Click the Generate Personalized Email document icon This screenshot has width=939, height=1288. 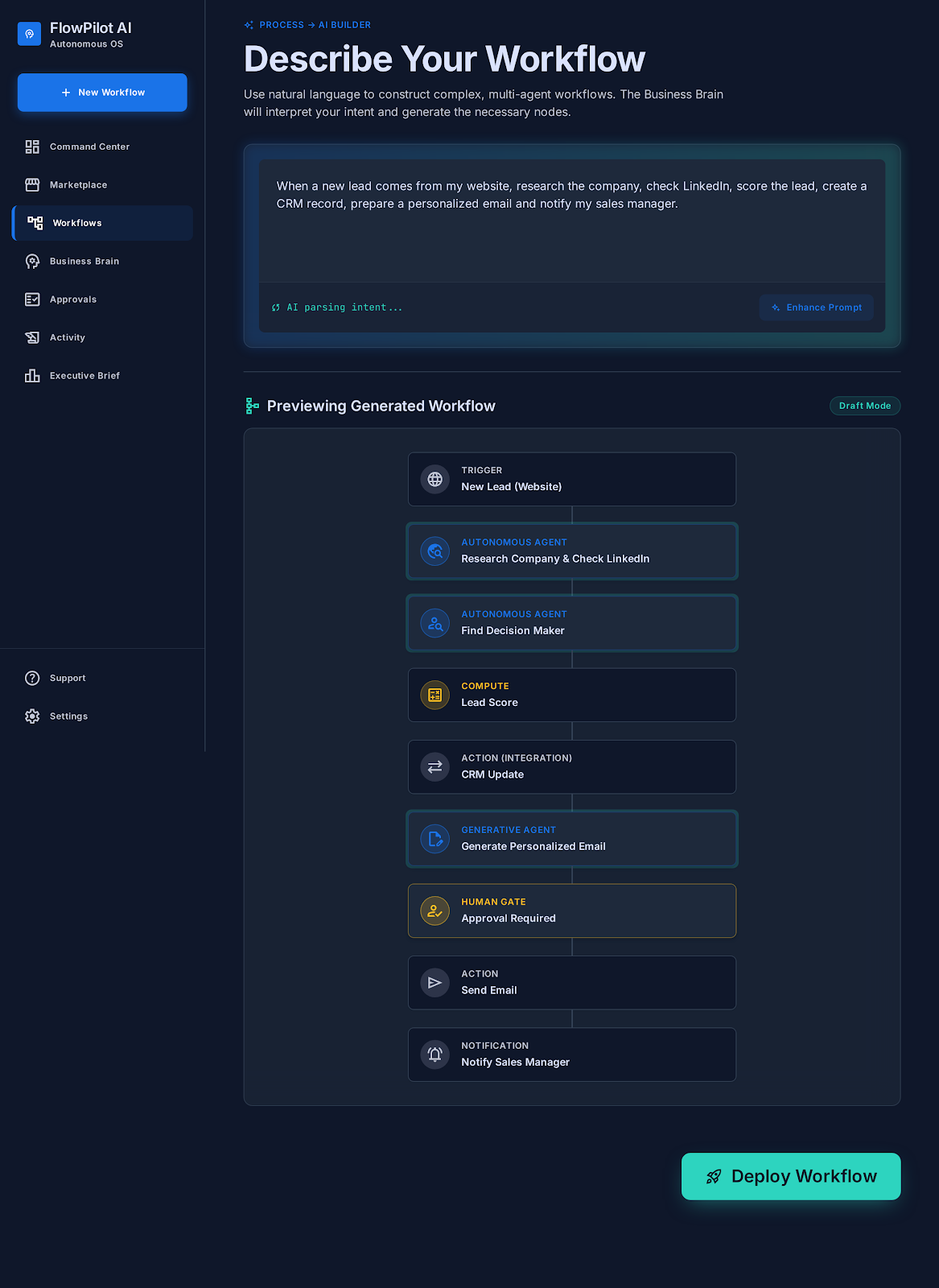click(435, 839)
